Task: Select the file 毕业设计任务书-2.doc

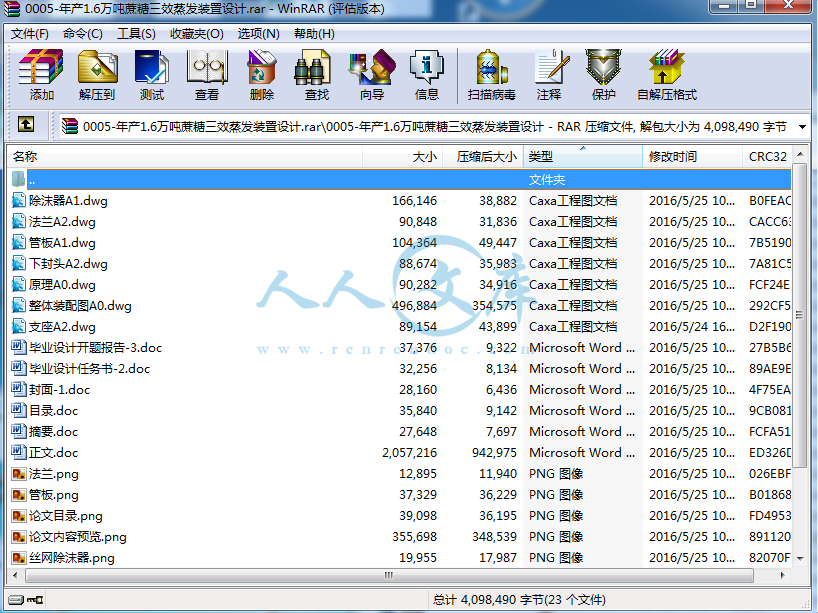Action: point(90,369)
